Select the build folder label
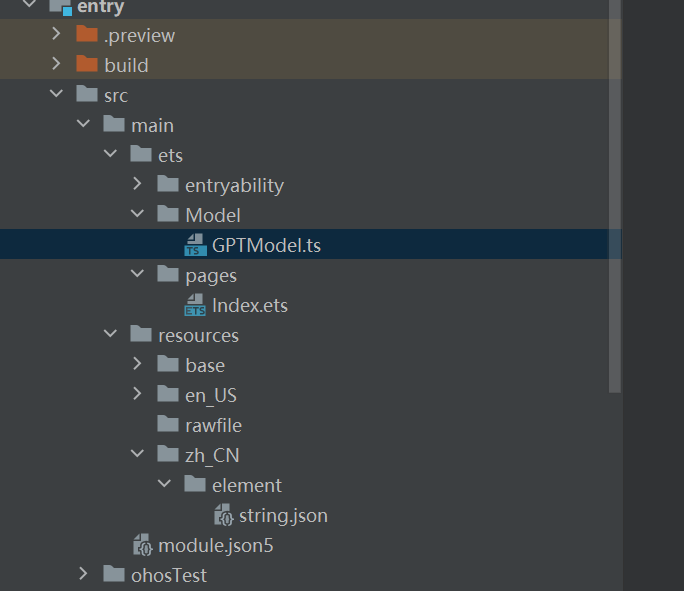 click(127, 65)
